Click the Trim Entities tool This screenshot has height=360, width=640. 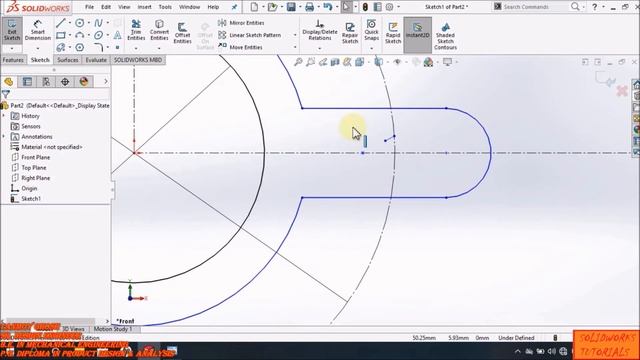point(136,30)
